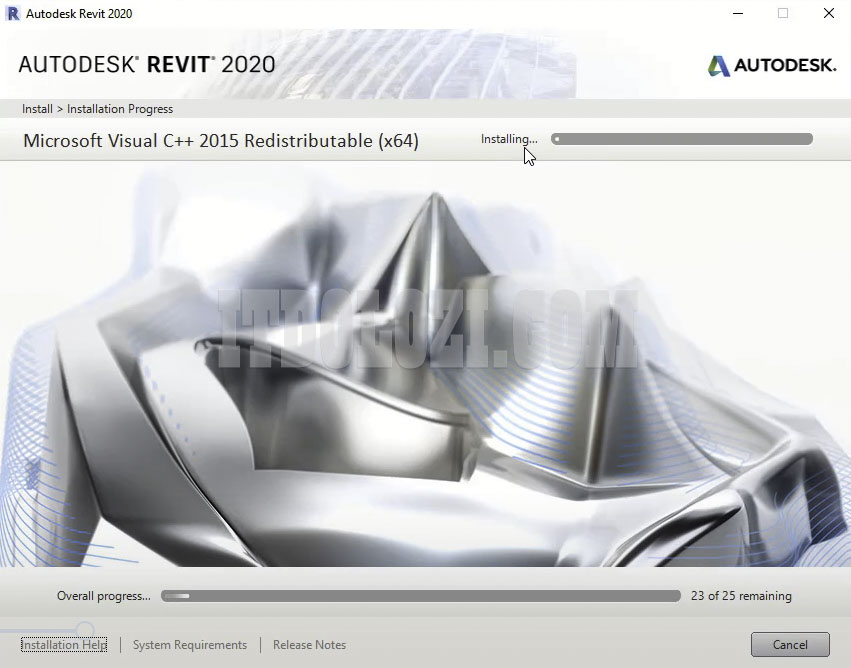Viewport: 851px width, 668px height.
Task: View the Release Notes link
Action: pos(309,645)
